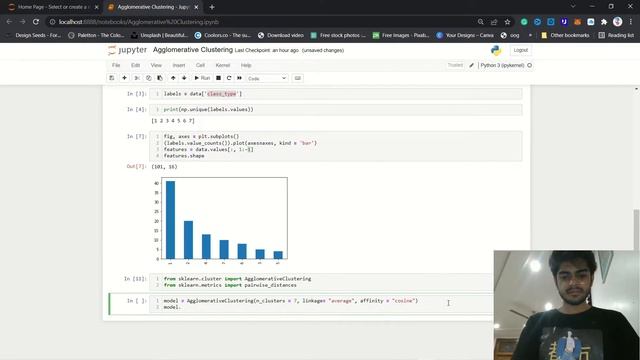Open the Kernel menu
640x360 pixels.
(223, 65)
